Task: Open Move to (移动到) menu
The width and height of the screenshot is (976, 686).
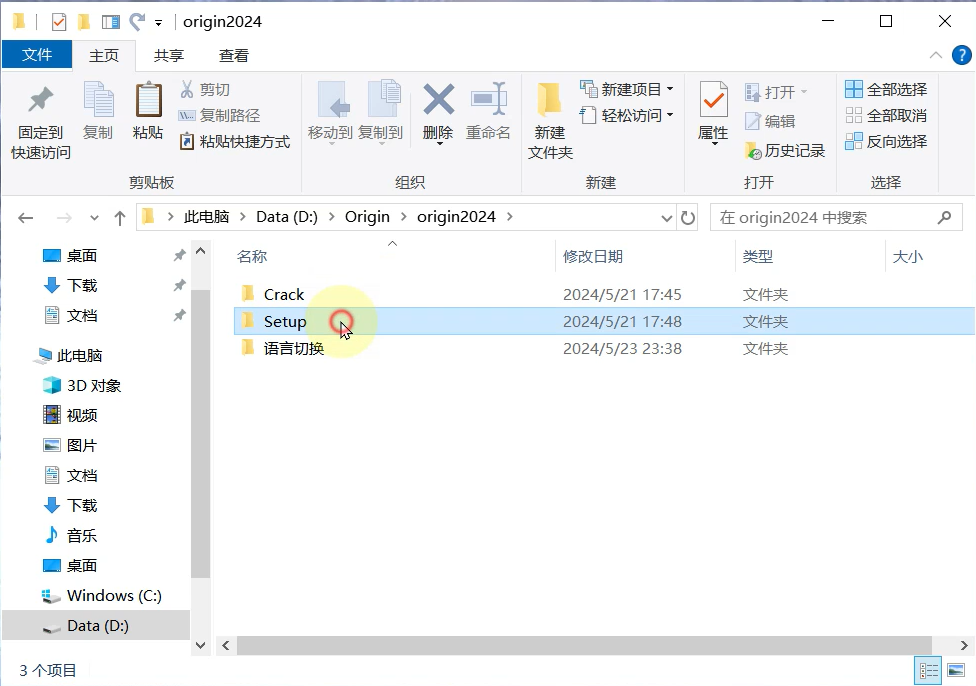Action: click(x=331, y=113)
